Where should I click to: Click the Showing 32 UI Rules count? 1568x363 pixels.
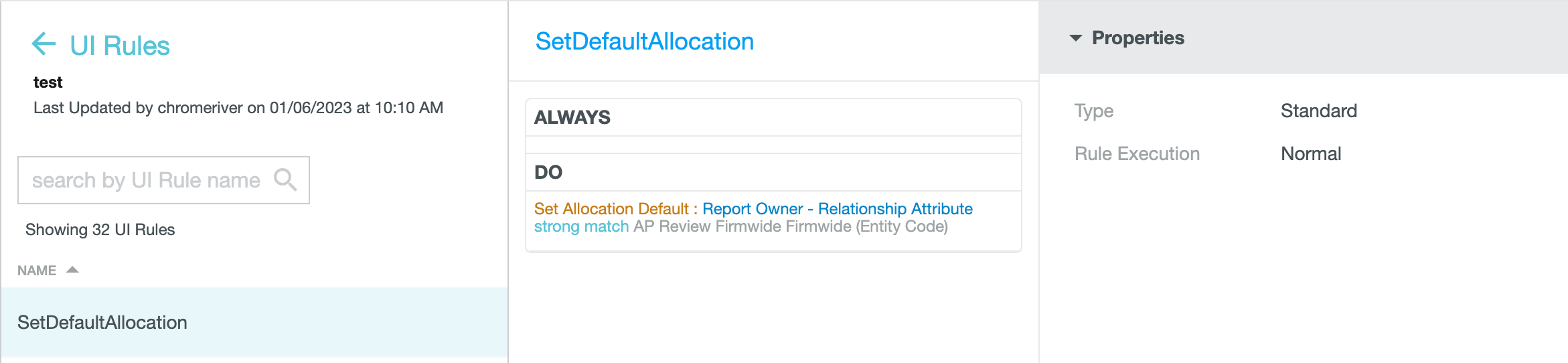coord(100,230)
